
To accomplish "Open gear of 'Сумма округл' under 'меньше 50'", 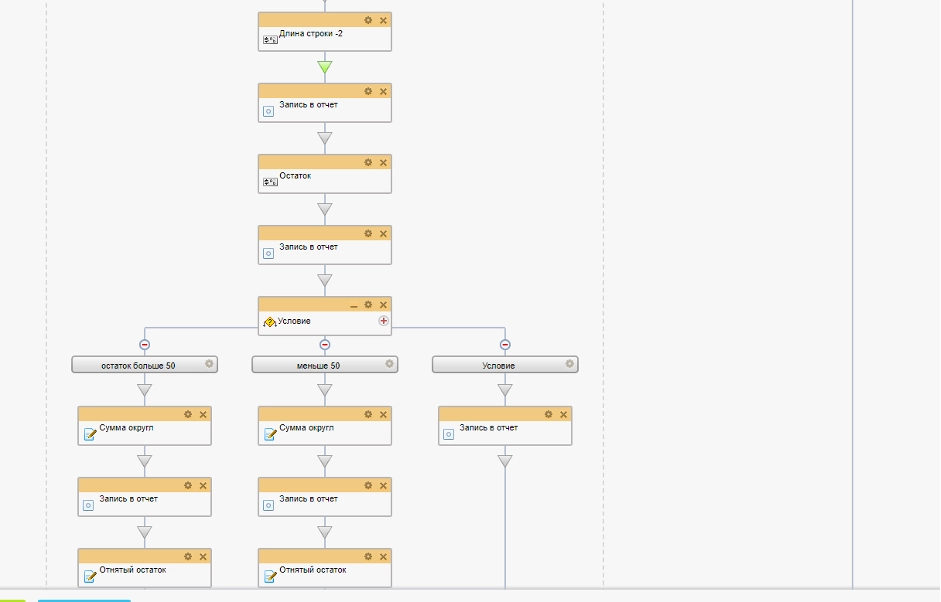I will 368,414.
